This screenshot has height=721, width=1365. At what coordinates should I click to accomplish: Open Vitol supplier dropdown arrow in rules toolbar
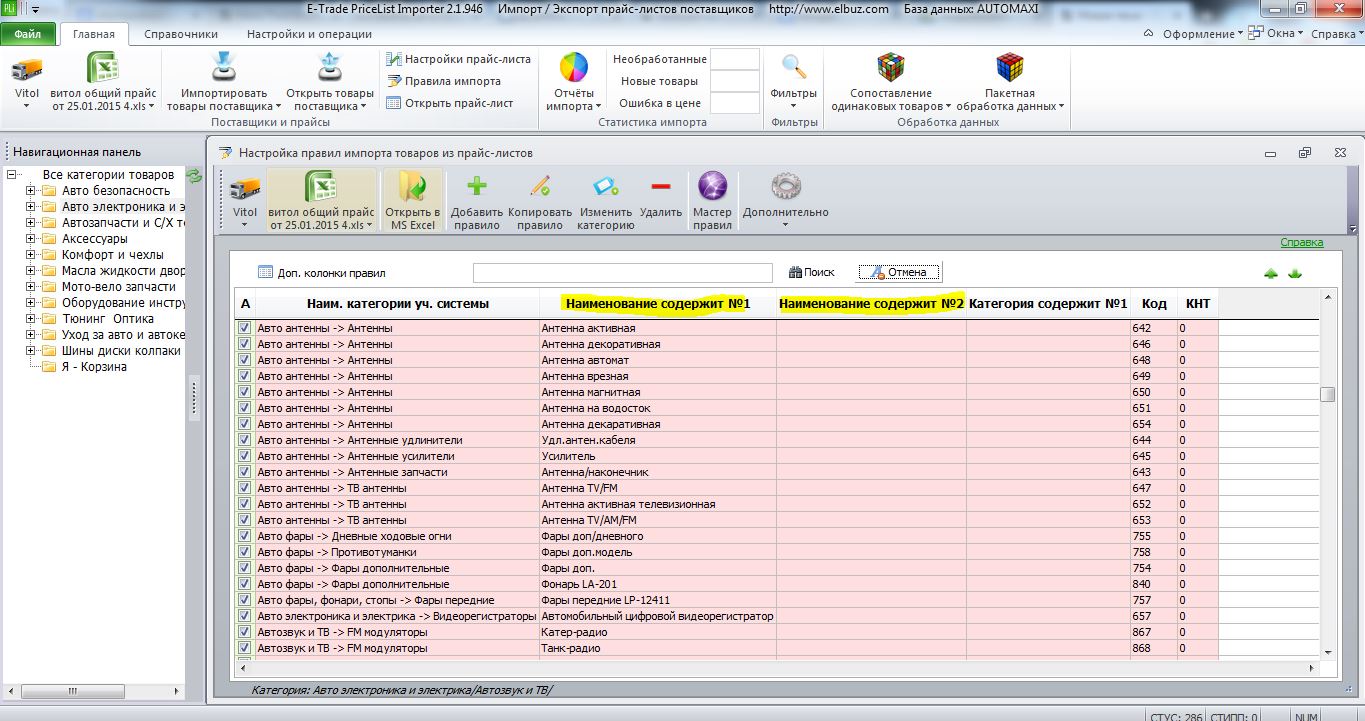[245, 225]
